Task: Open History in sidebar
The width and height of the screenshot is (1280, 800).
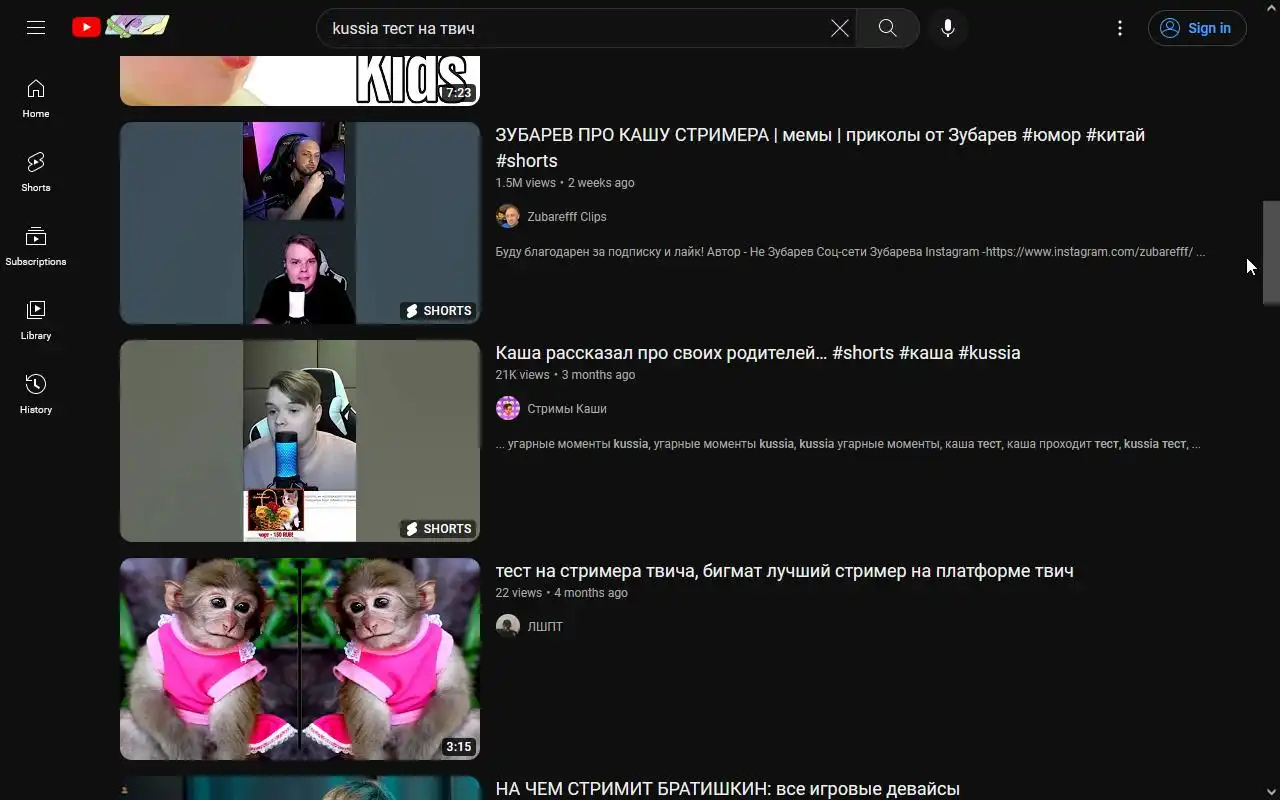Action: [36, 394]
